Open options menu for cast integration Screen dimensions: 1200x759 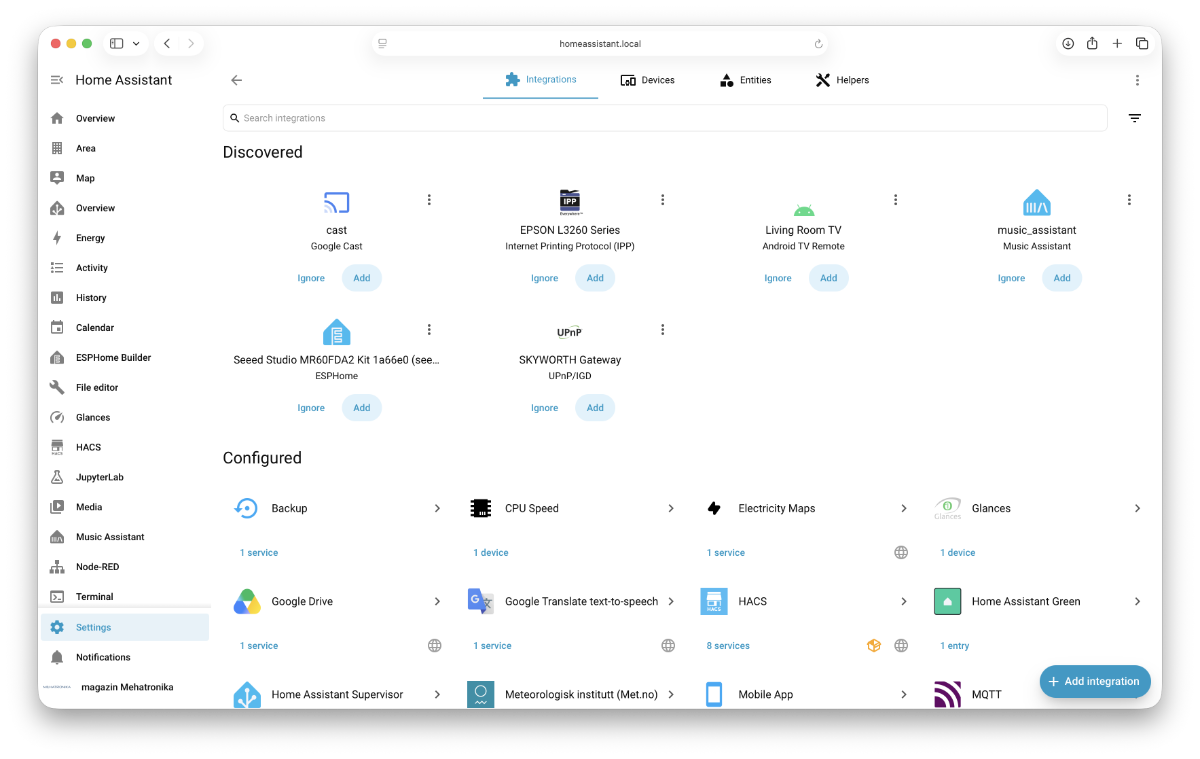point(429,200)
